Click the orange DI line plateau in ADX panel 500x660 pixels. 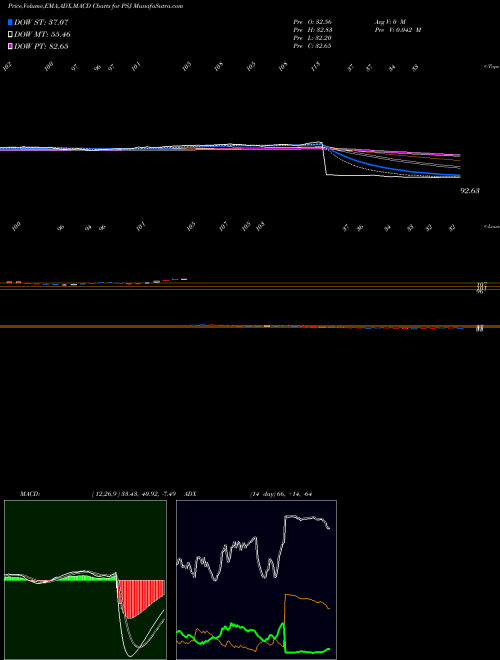pyautogui.click(x=306, y=599)
